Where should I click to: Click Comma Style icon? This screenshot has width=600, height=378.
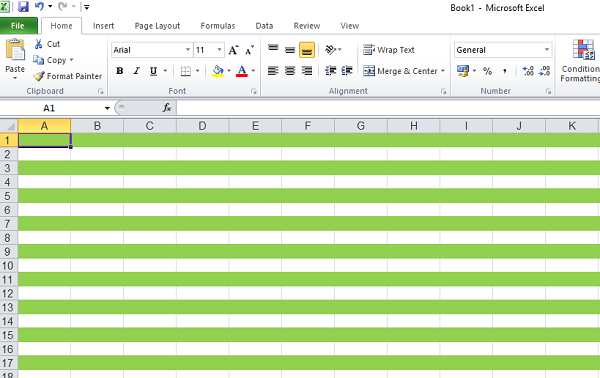(x=505, y=71)
